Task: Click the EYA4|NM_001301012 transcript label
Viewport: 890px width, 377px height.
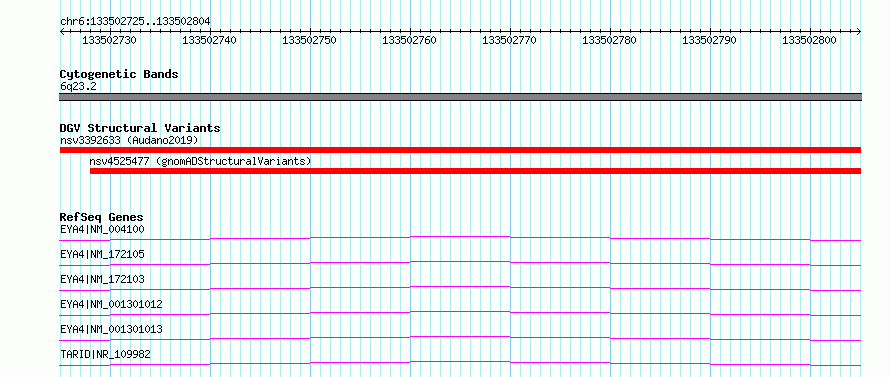Action: (111, 304)
